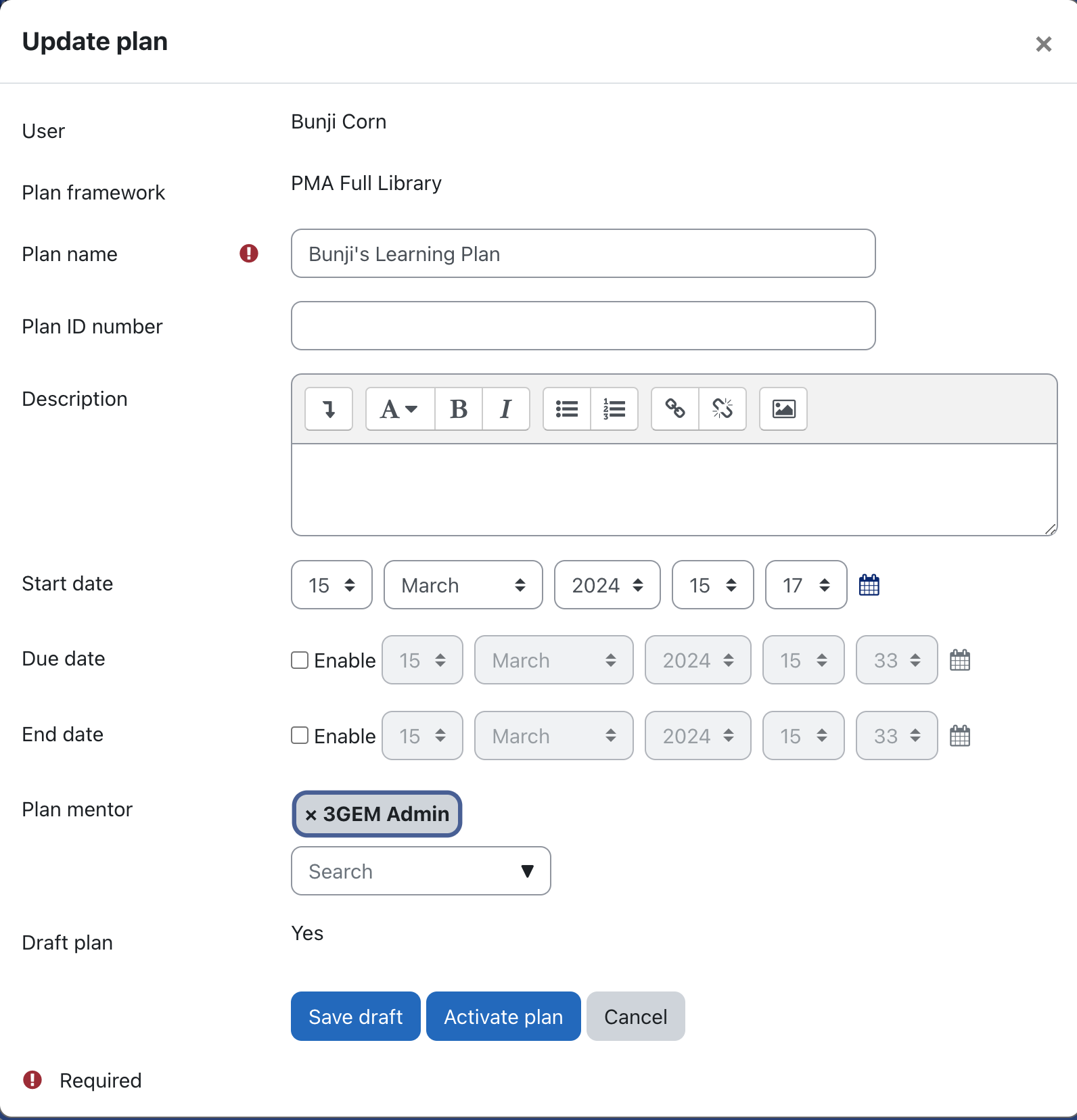Viewport: 1077px width, 1120px height.
Task: Grab the Description editor resize handle
Action: click(1050, 529)
